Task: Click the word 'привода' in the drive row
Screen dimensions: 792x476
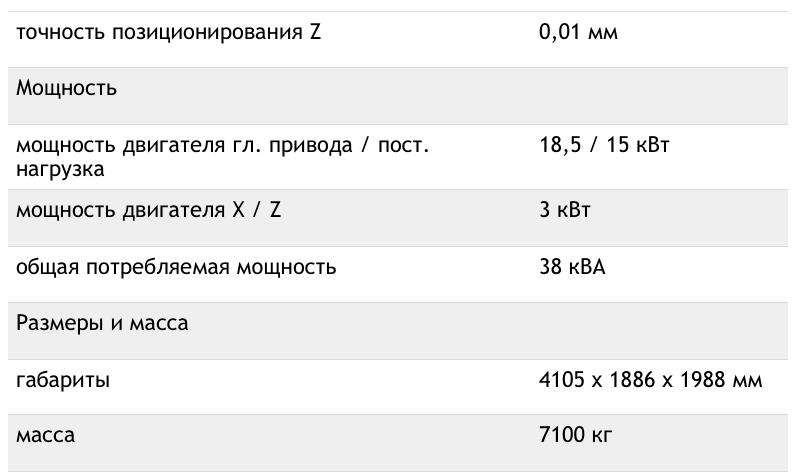Action: click(310, 146)
